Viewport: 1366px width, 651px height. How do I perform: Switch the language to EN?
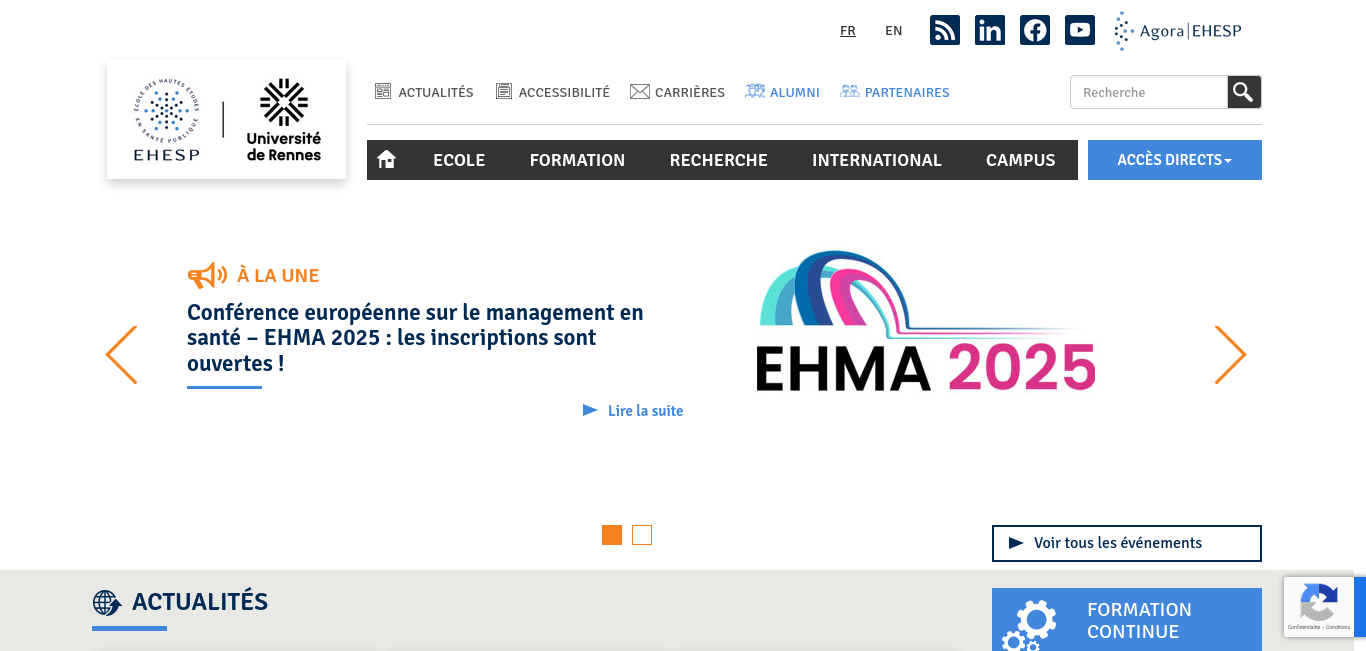point(894,31)
